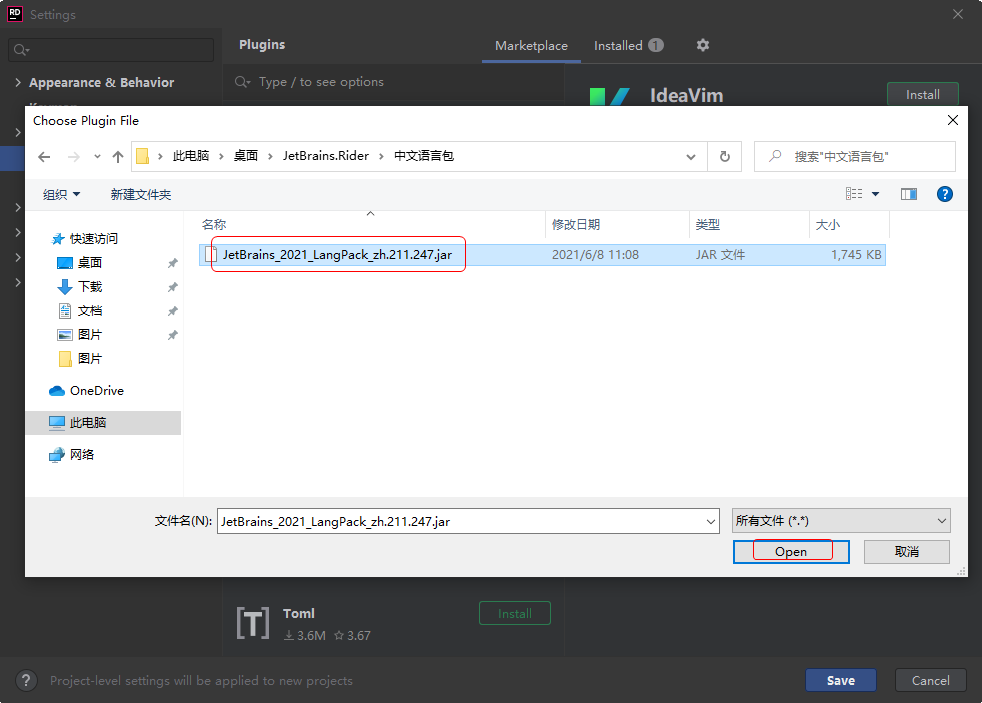Image resolution: width=982 pixels, height=703 pixels.
Task: Open the unpinned 图片 folder with yellow icon
Action: pyautogui.click(x=90, y=359)
